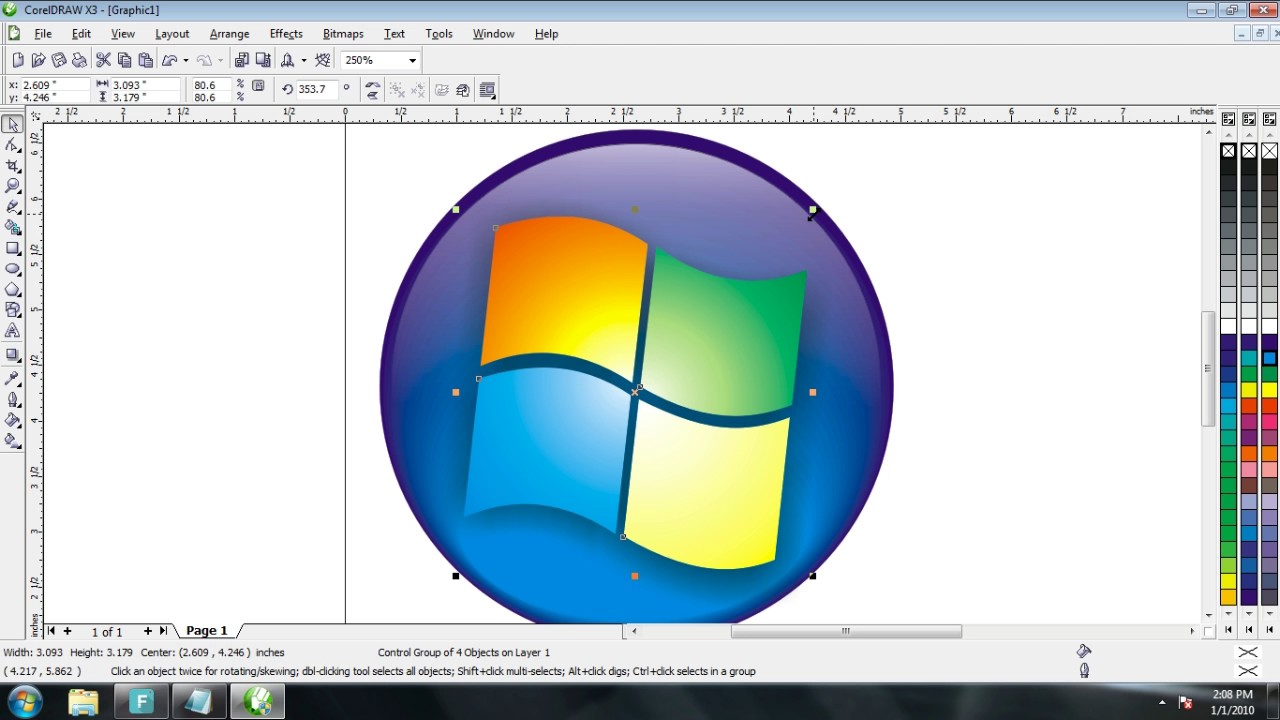Toggle the non-proportional scaling lock

click(258, 86)
